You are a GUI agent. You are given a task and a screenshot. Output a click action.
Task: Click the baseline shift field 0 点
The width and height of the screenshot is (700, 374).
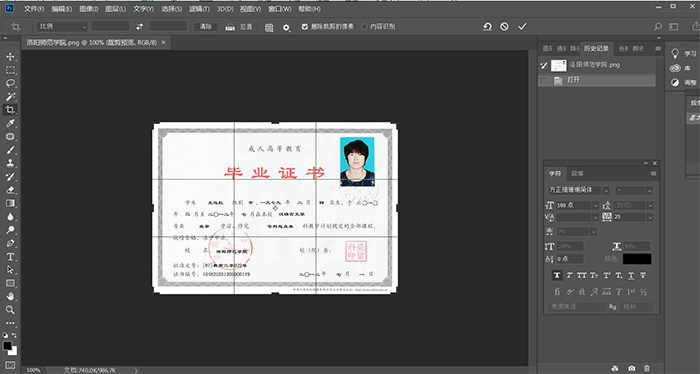(570, 259)
